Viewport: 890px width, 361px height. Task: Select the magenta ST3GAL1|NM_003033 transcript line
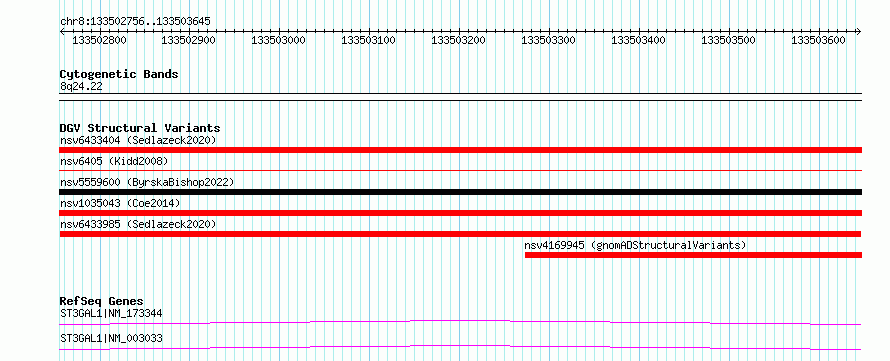coord(460,347)
